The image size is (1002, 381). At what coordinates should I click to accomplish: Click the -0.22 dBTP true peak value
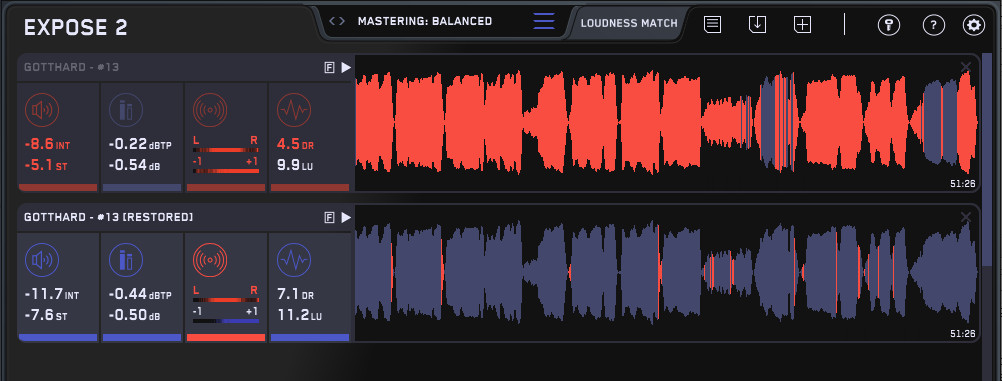[x=140, y=145]
